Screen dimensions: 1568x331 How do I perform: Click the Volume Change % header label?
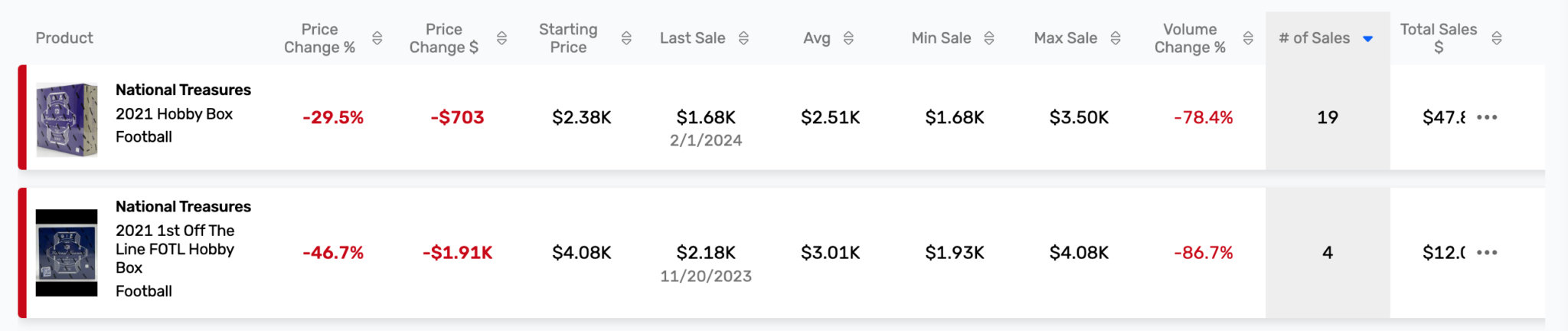(1190, 38)
